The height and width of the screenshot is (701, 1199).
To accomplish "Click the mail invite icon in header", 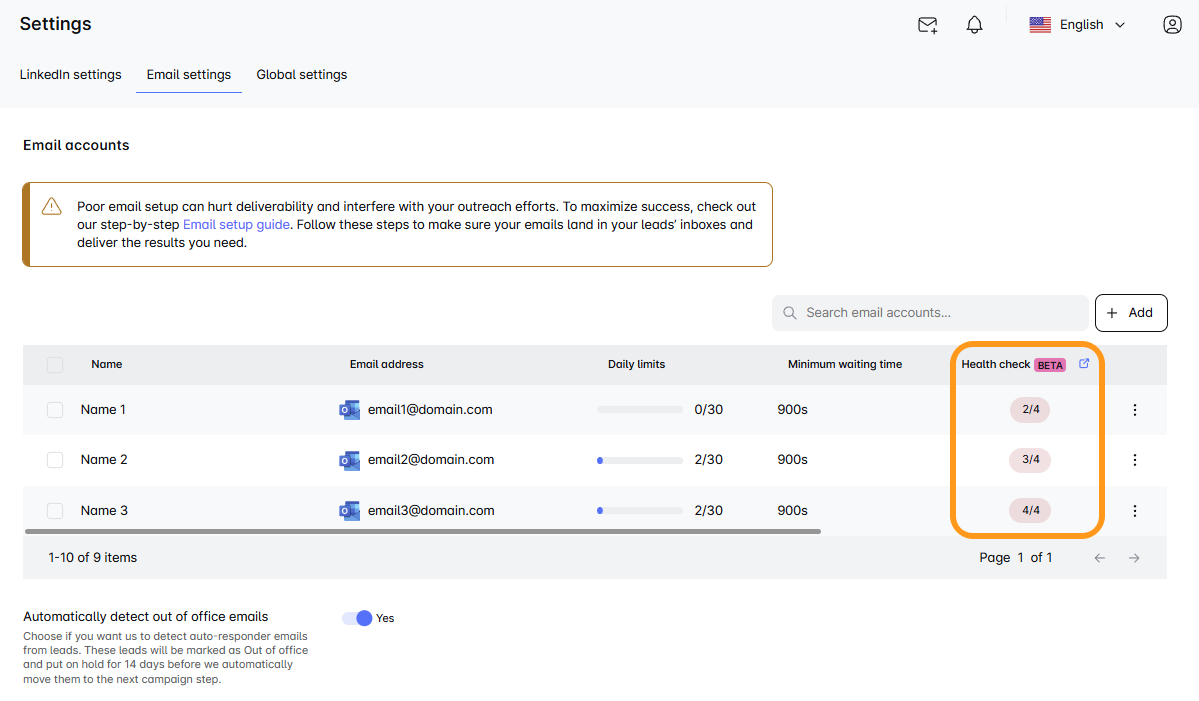I will [927, 25].
